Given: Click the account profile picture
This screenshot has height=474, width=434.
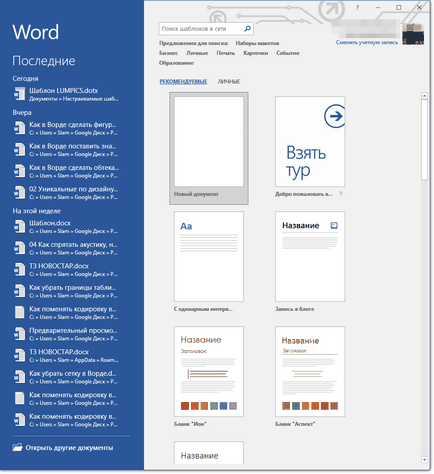Looking at the screenshot, I should point(413,34).
